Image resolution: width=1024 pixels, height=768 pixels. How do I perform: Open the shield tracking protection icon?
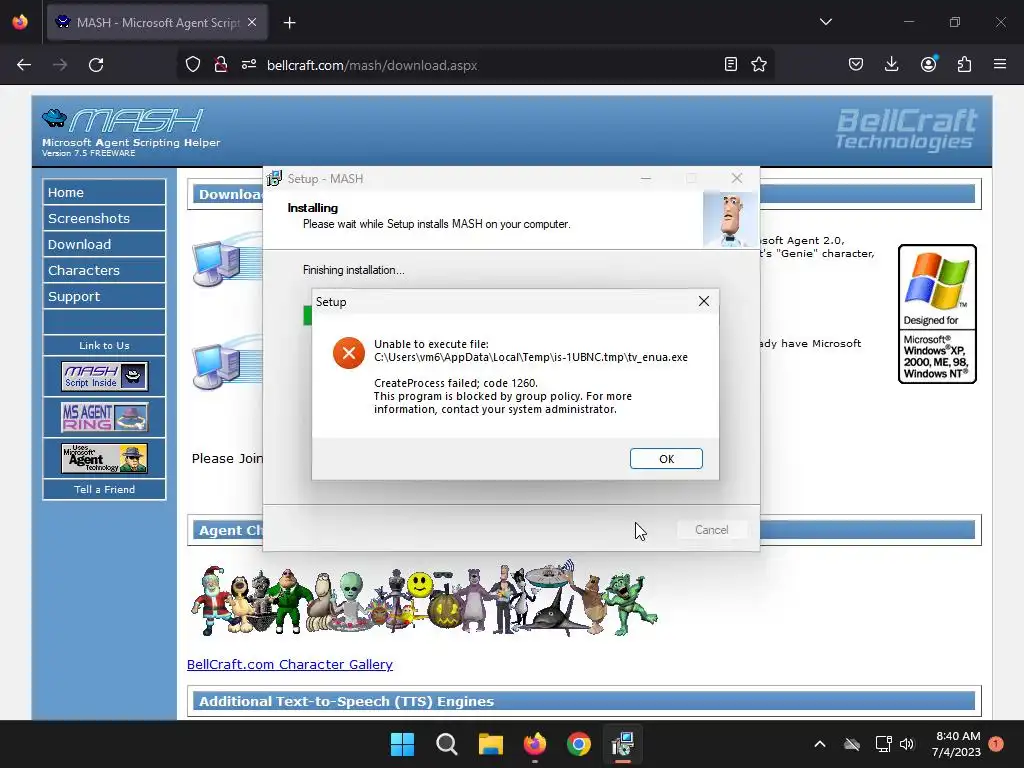tap(193, 65)
